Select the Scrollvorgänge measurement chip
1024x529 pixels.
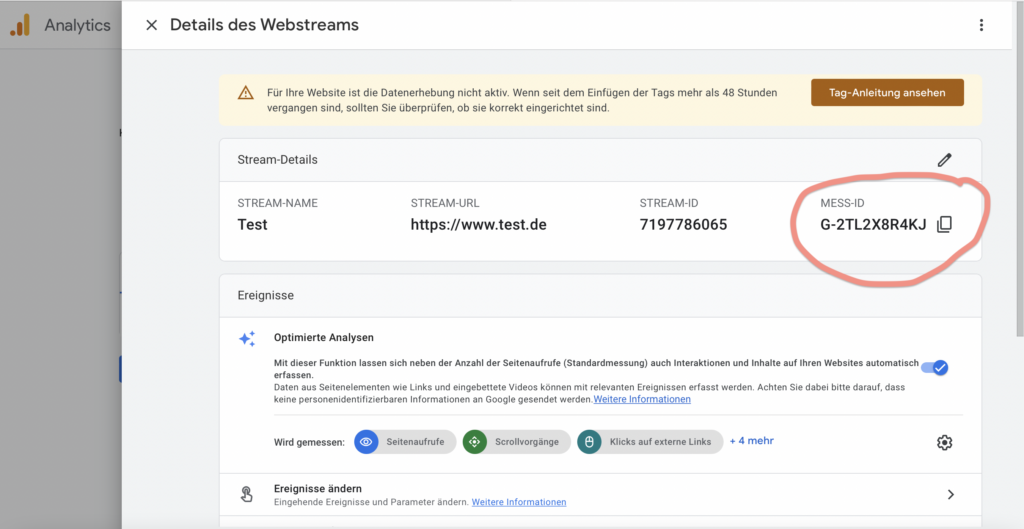(517, 442)
